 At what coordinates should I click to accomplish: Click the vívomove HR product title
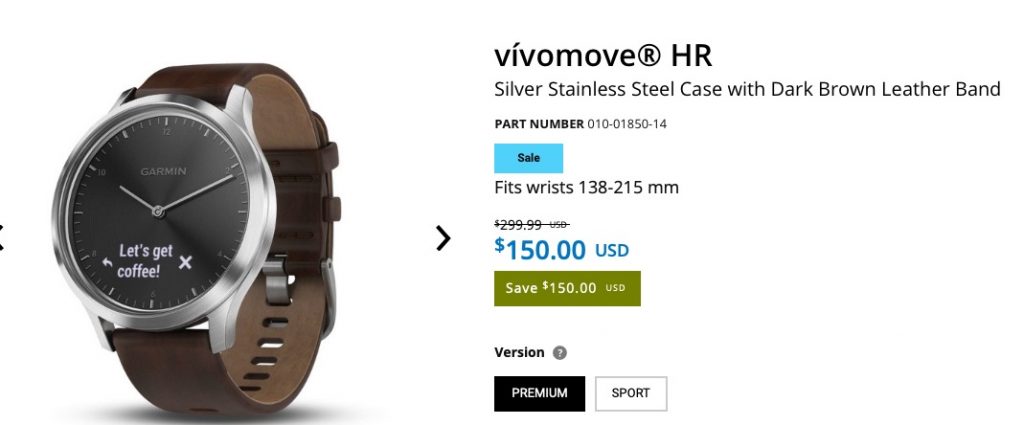coord(603,55)
